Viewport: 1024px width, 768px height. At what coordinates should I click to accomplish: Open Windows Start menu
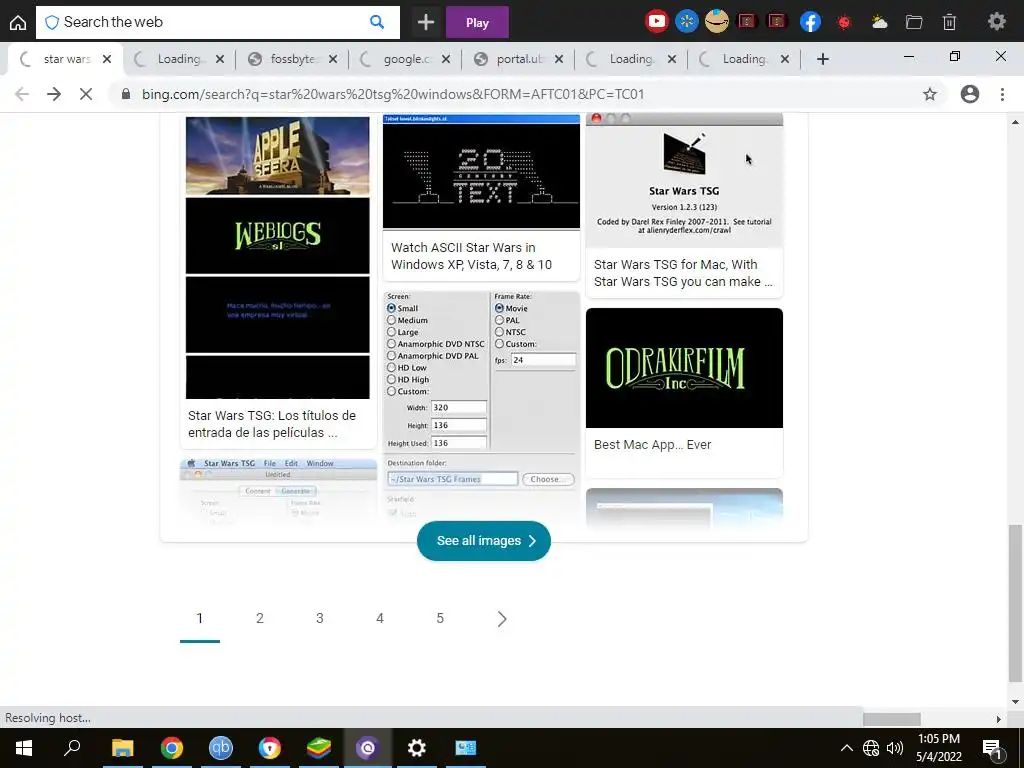pos(24,748)
